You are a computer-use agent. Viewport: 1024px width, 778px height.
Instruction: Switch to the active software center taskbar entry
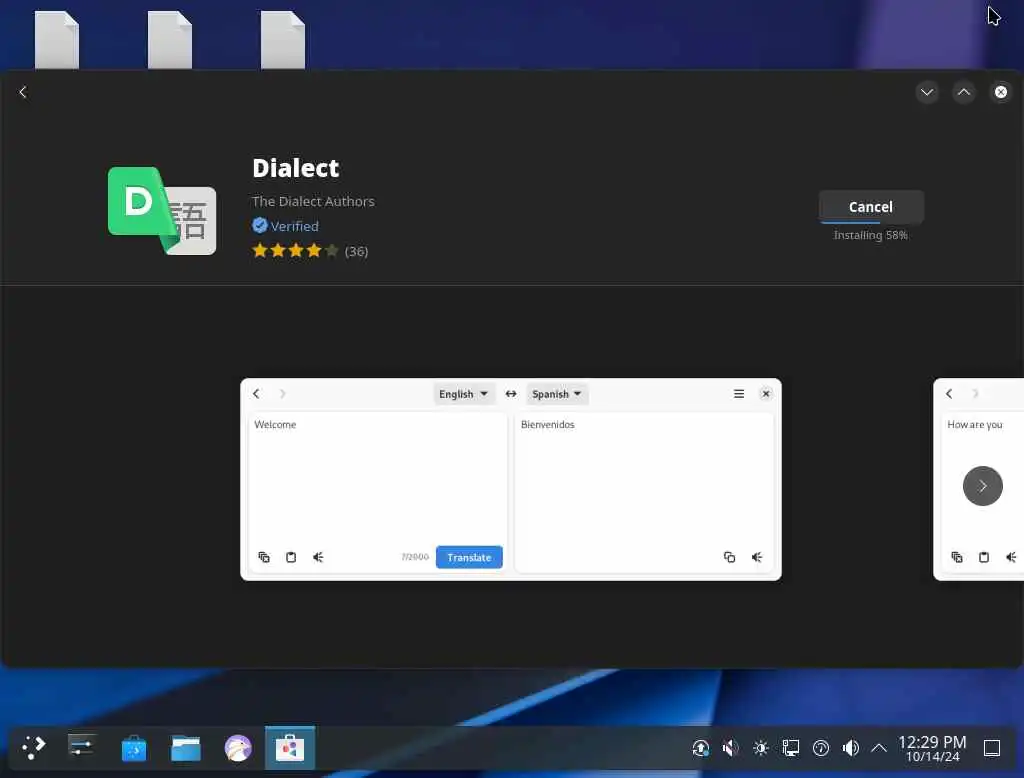[290, 747]
